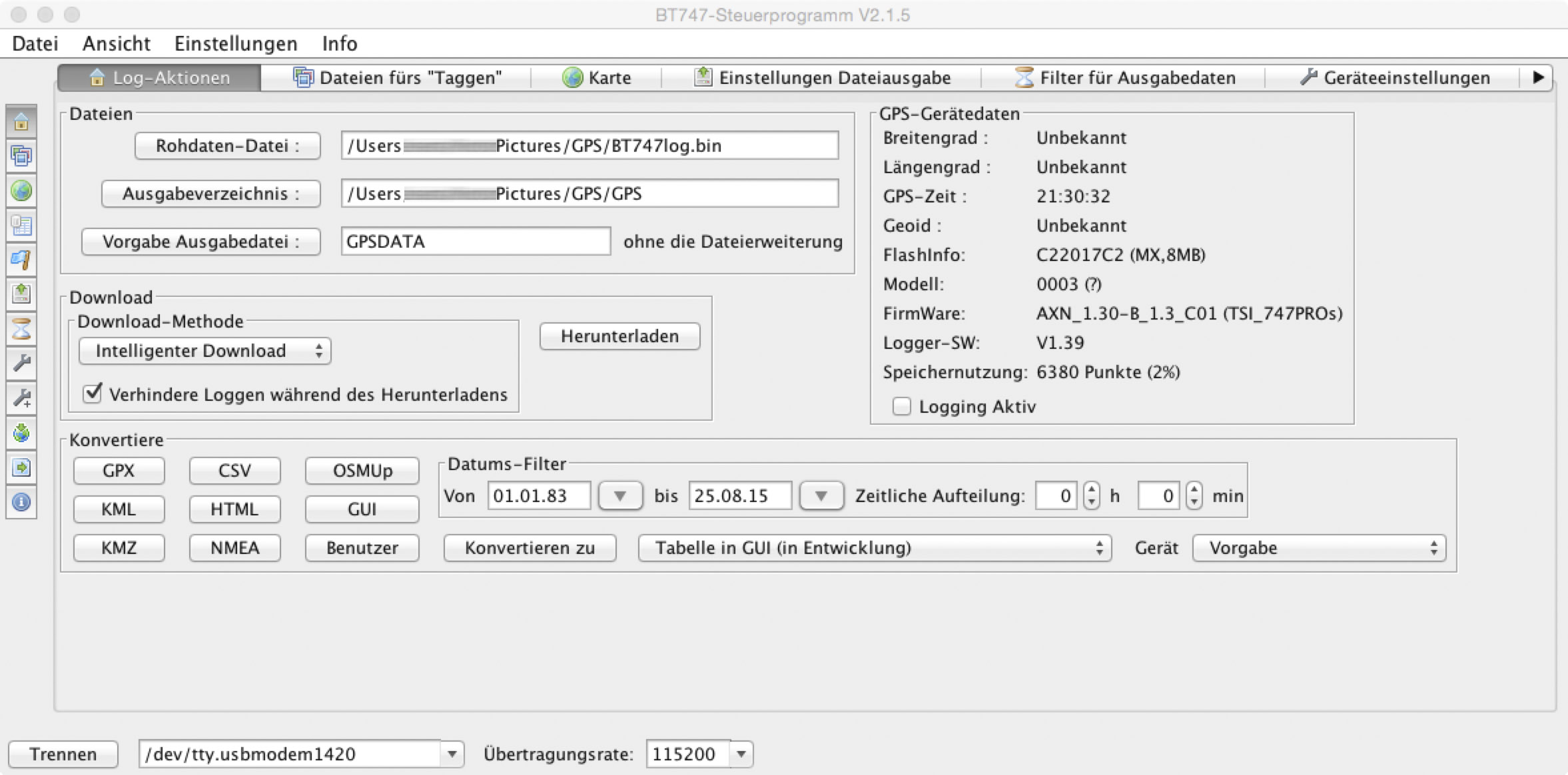
Task: Open the Gerät Vorgabe dropdown
Action: (x=1318, y=548)
